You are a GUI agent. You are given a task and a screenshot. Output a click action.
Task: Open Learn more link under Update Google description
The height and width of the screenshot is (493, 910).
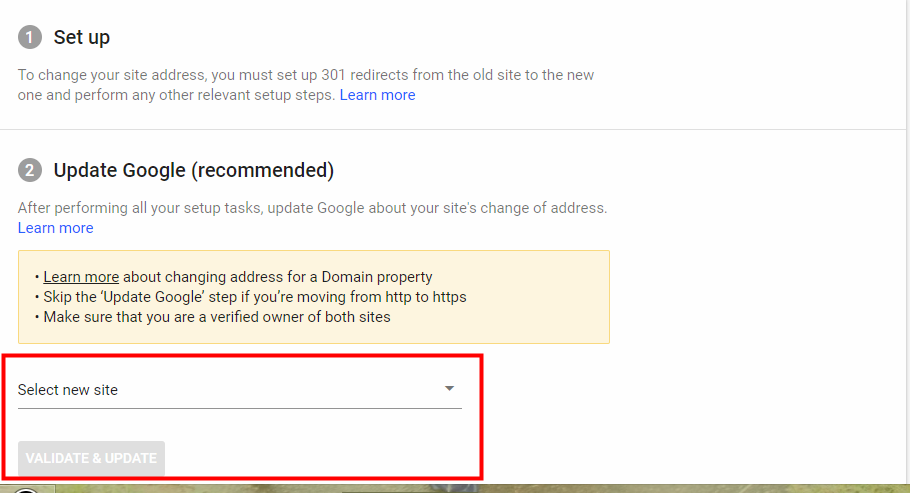(x=55, y=228)
